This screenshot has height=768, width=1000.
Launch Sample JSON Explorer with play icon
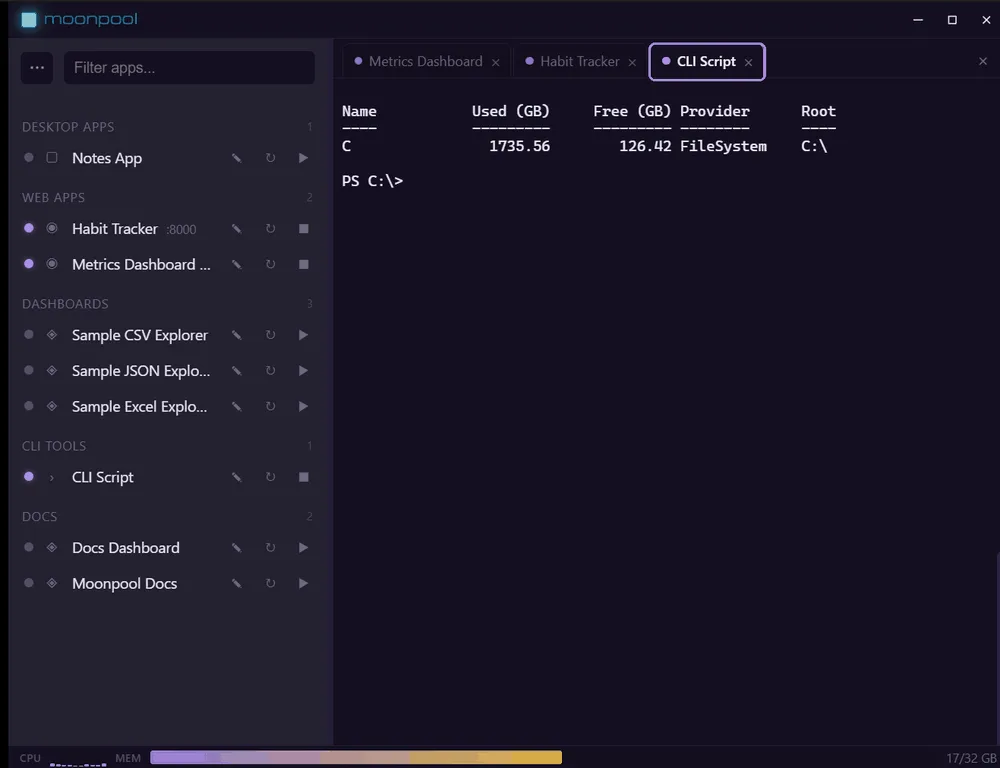(304, 371)
